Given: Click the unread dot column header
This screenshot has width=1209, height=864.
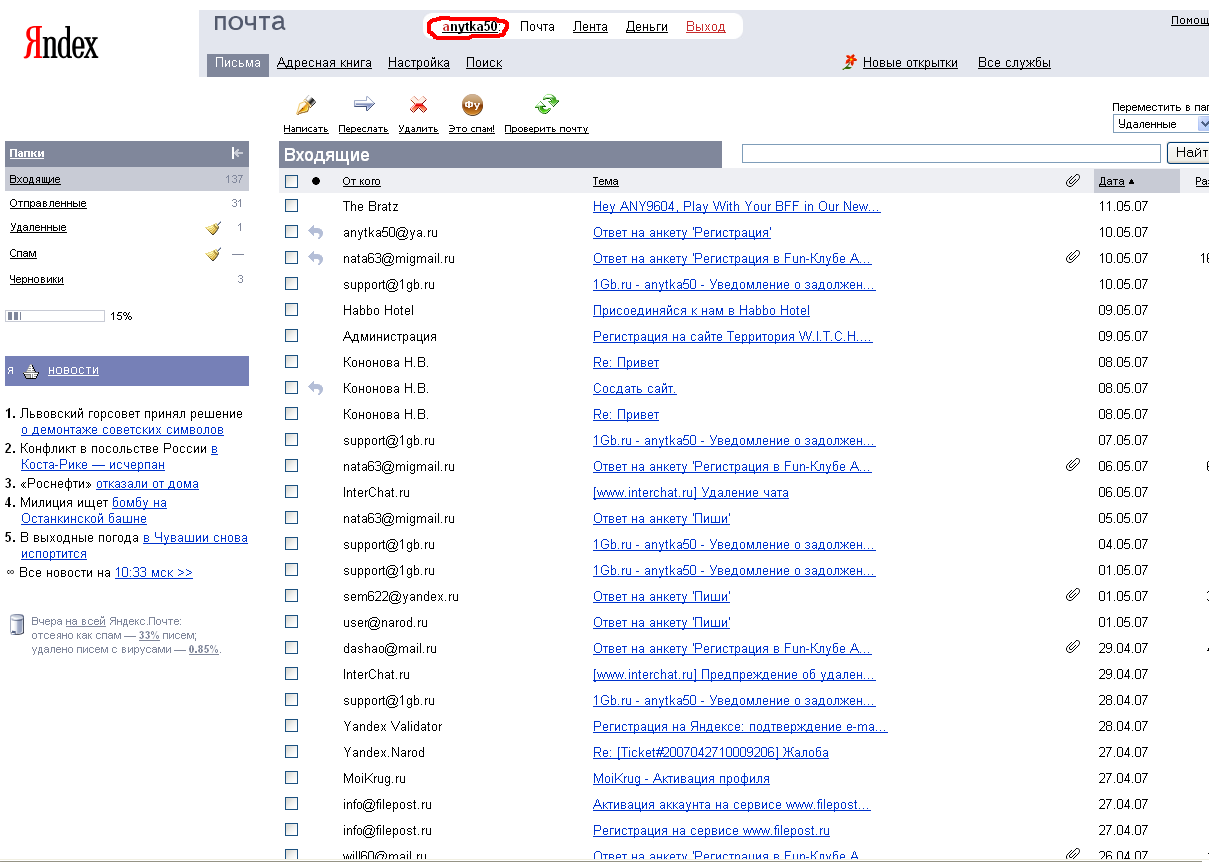Looking at the screenshot, I should click(x=316, y=181).
